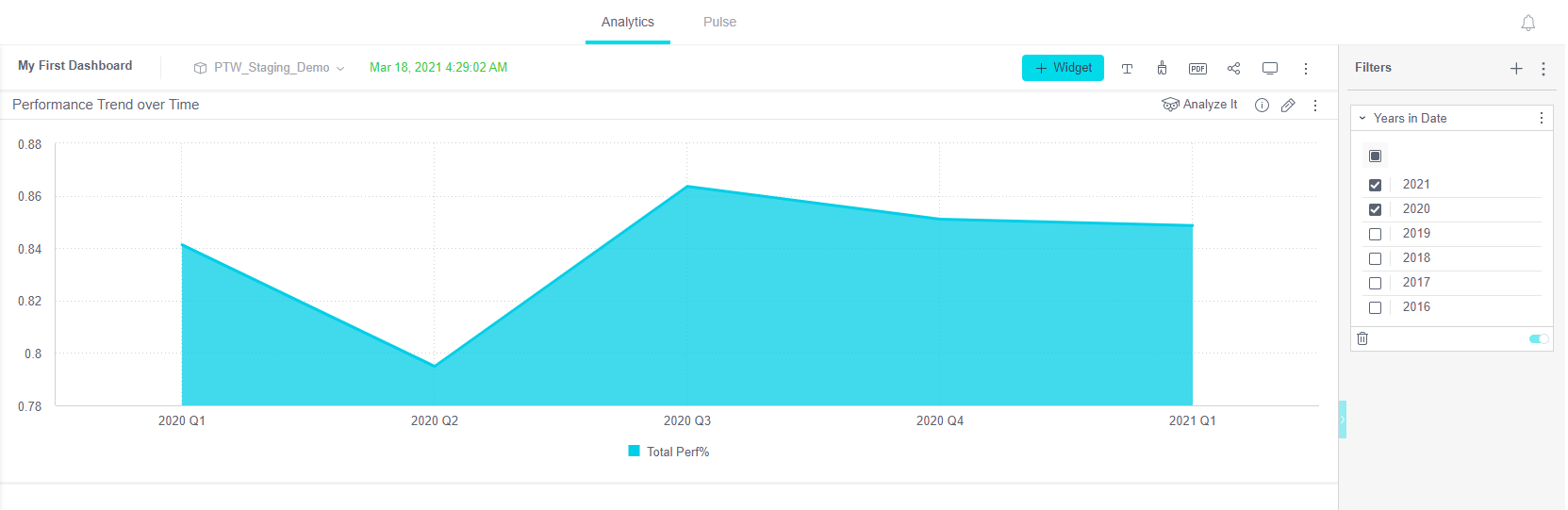
Task: Disable the Years in Date filter toggle
Action: (1539, 338)
